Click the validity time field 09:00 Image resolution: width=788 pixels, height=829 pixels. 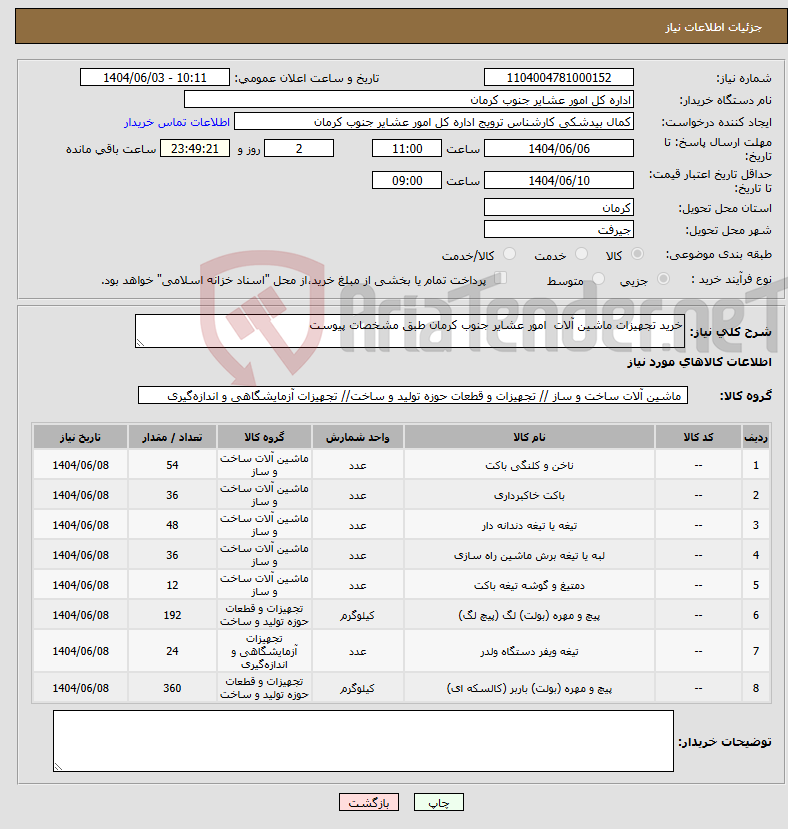[x=406, y=180]
